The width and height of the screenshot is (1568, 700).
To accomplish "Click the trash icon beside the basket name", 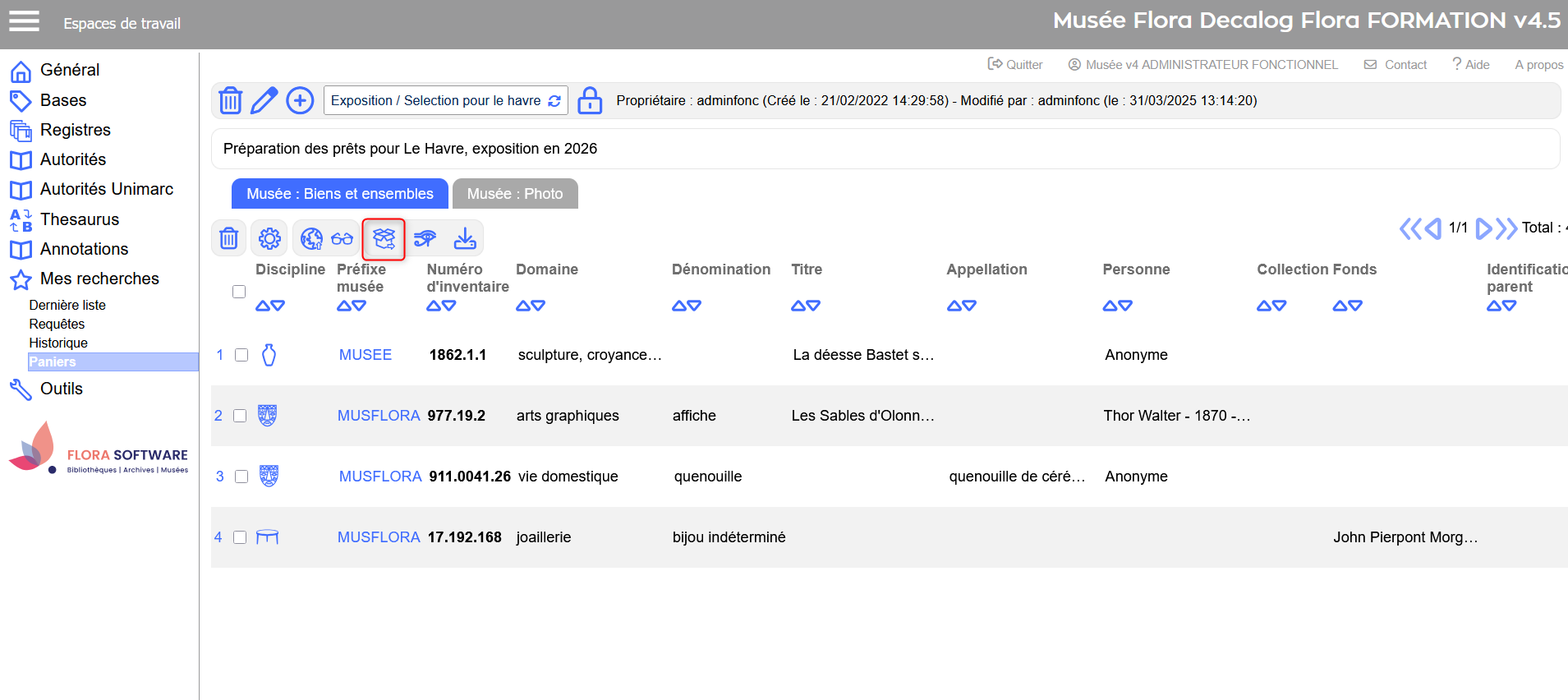I will (x=230, y=100).
